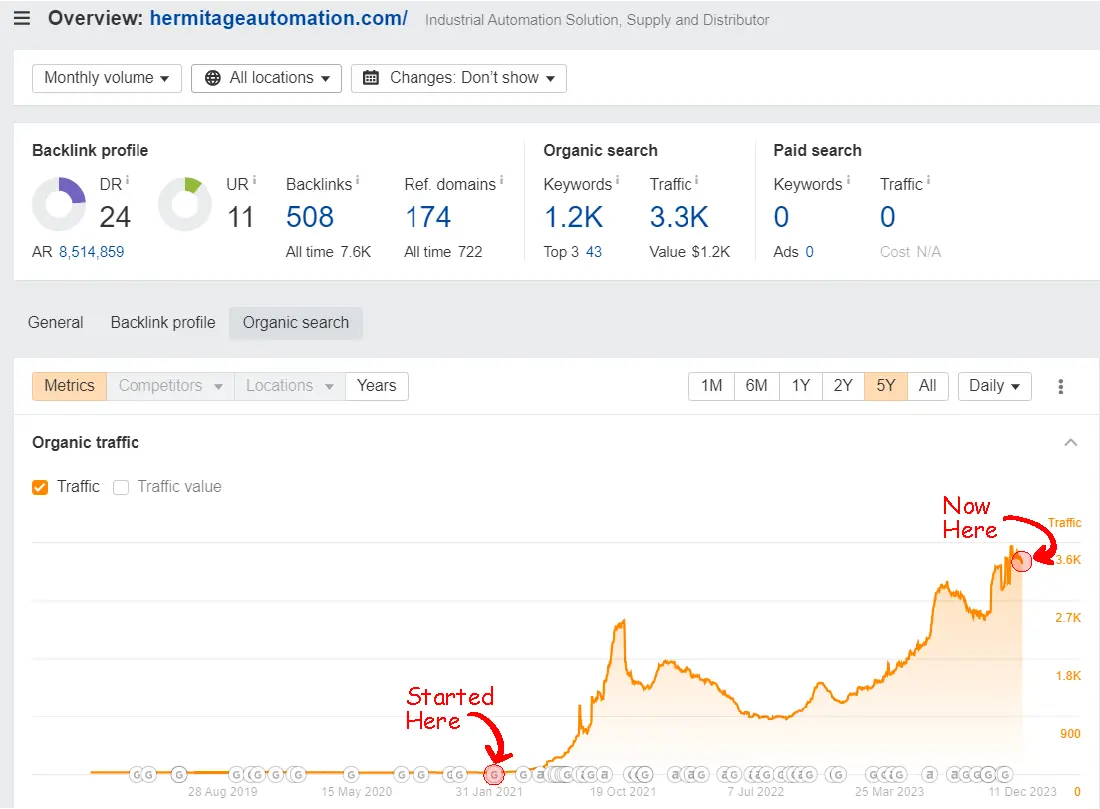Viewport: 1100px width, 809px height.
Task: Click the Ref. domains info icon
Action: 502,181
